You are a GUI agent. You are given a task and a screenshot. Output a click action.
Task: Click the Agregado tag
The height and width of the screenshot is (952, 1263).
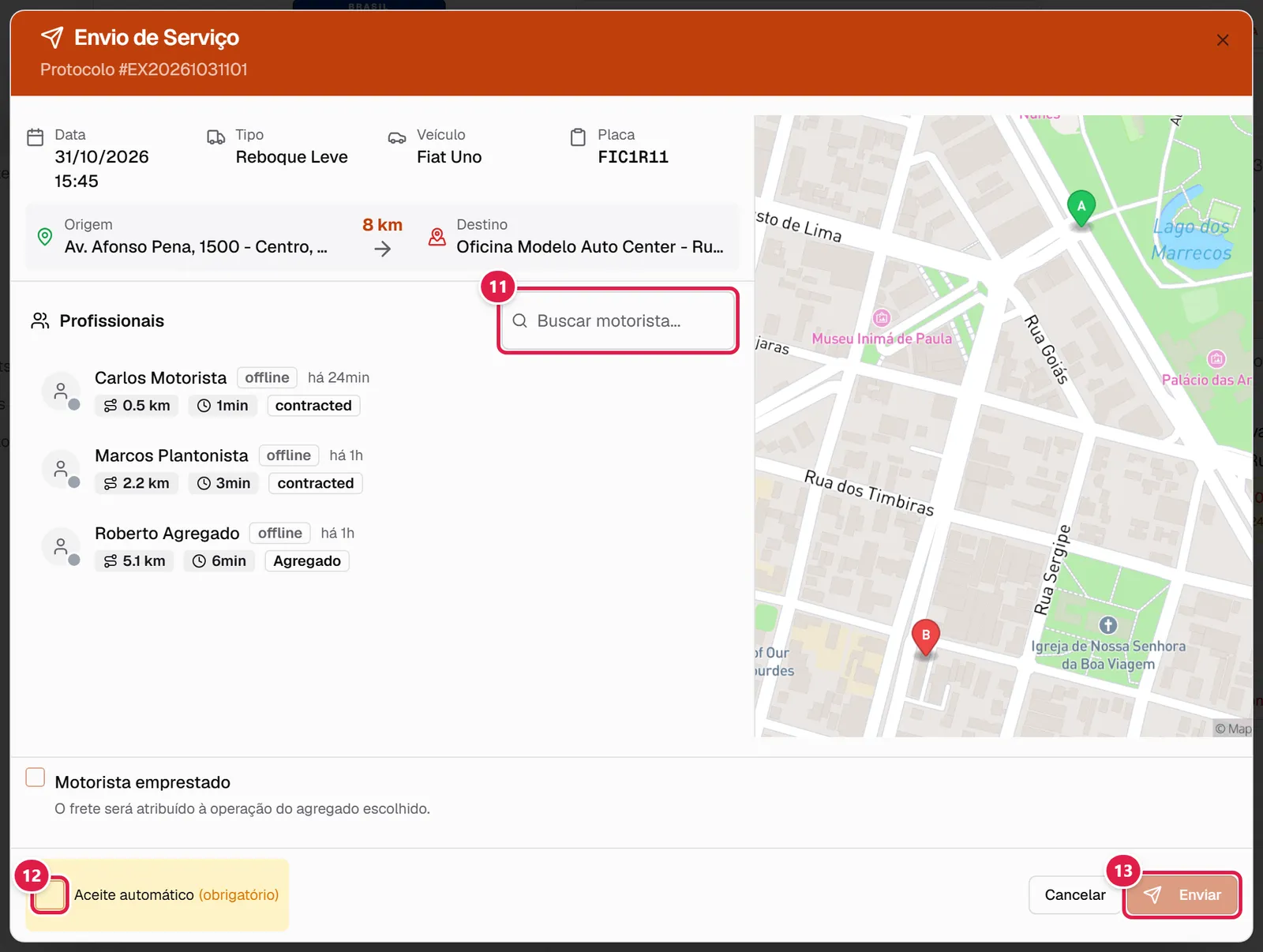pyautogui.click(x=307, y=560)
